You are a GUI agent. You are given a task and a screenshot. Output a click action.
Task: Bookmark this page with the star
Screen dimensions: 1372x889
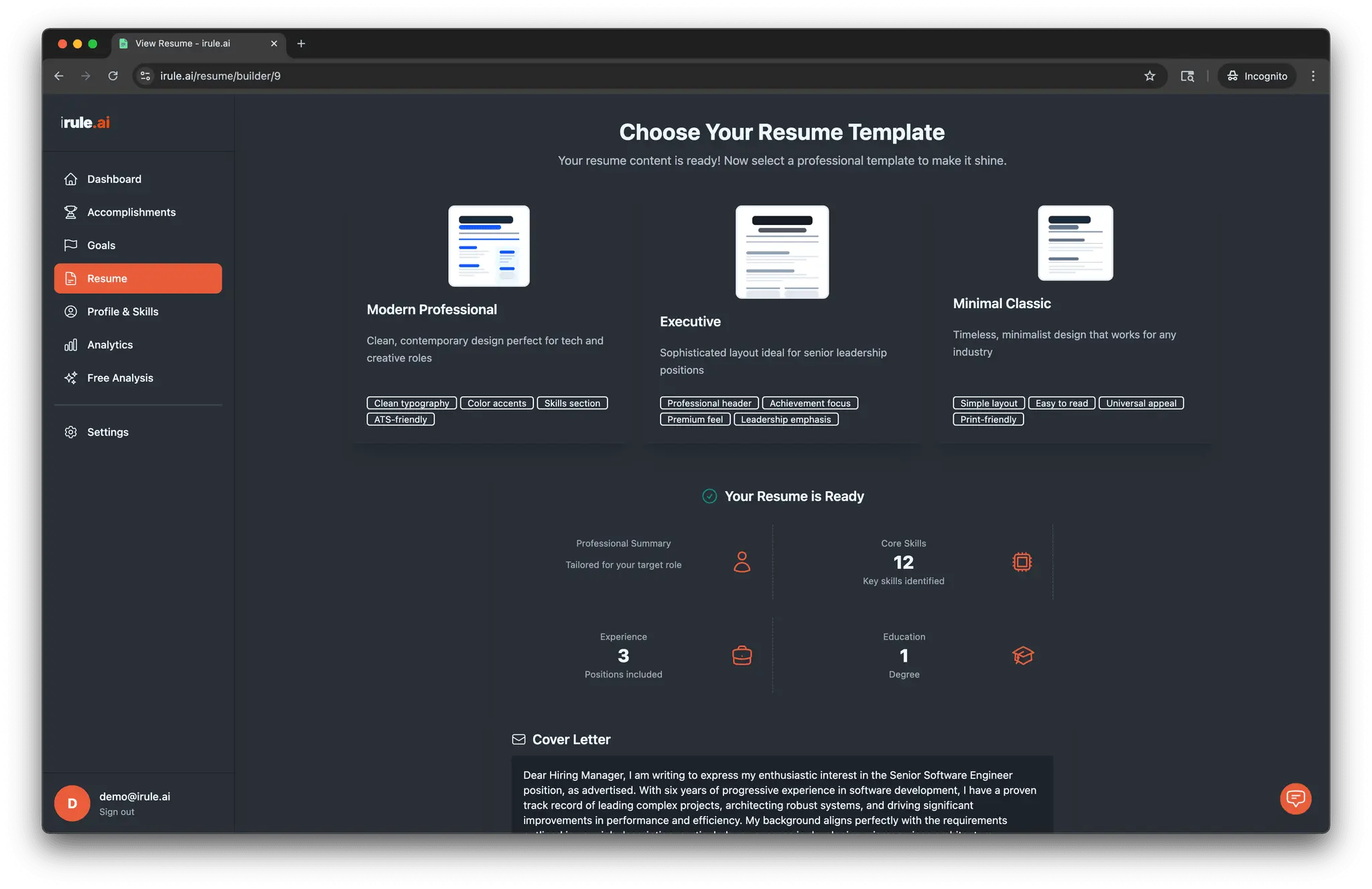tap(1150, 76)
